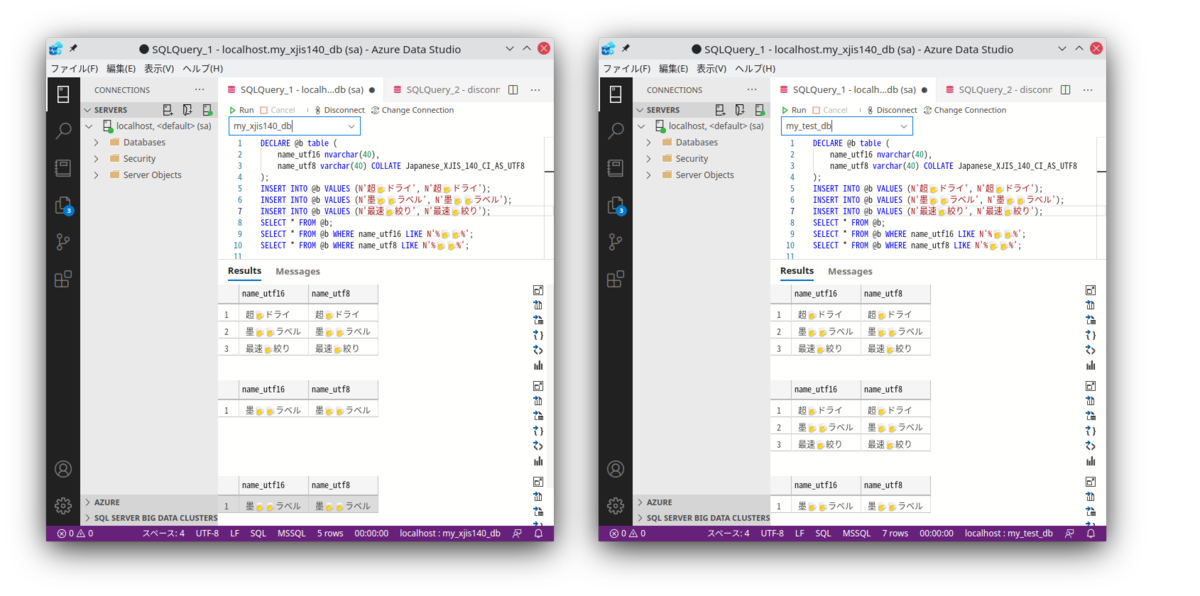The width and height of the screenshot is (1200, 596).
Task: Open Extensions view in right window
Action: tap(616, 279)
